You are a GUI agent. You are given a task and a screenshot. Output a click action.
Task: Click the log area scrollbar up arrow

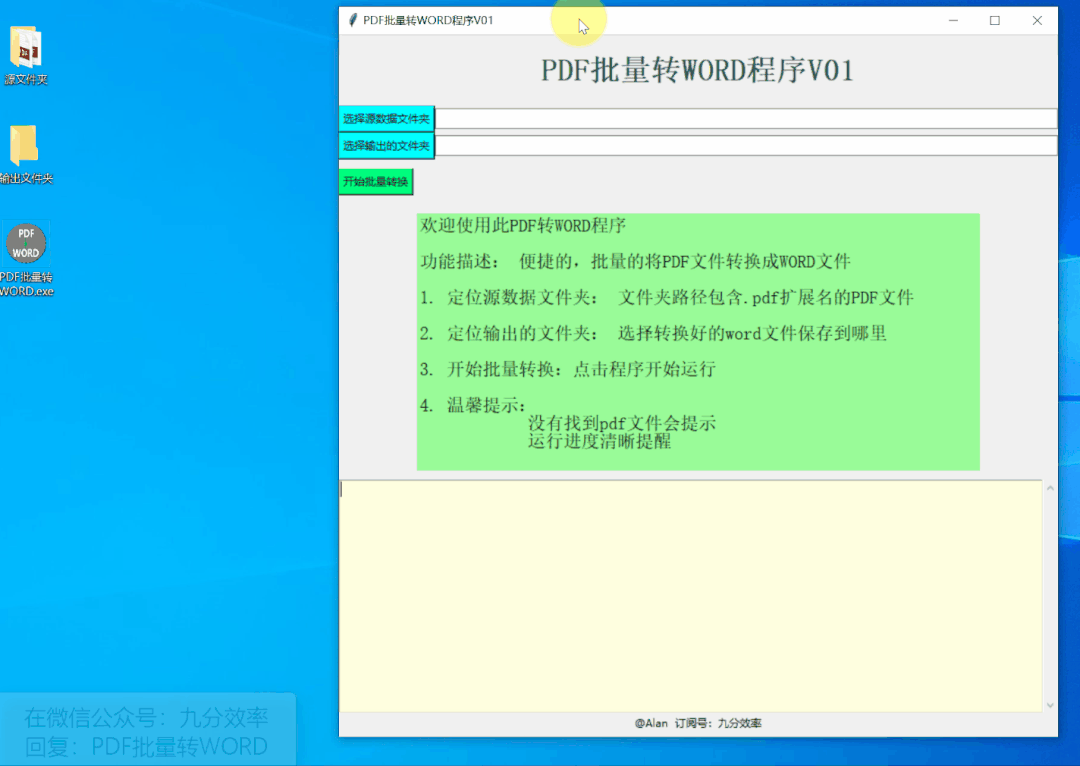pos(1050,488)
